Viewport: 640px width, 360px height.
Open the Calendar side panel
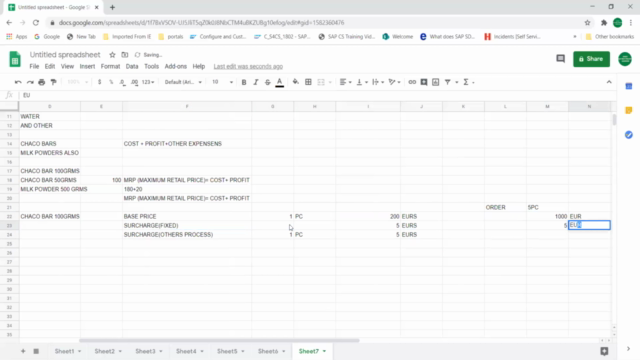click(629, 86)
